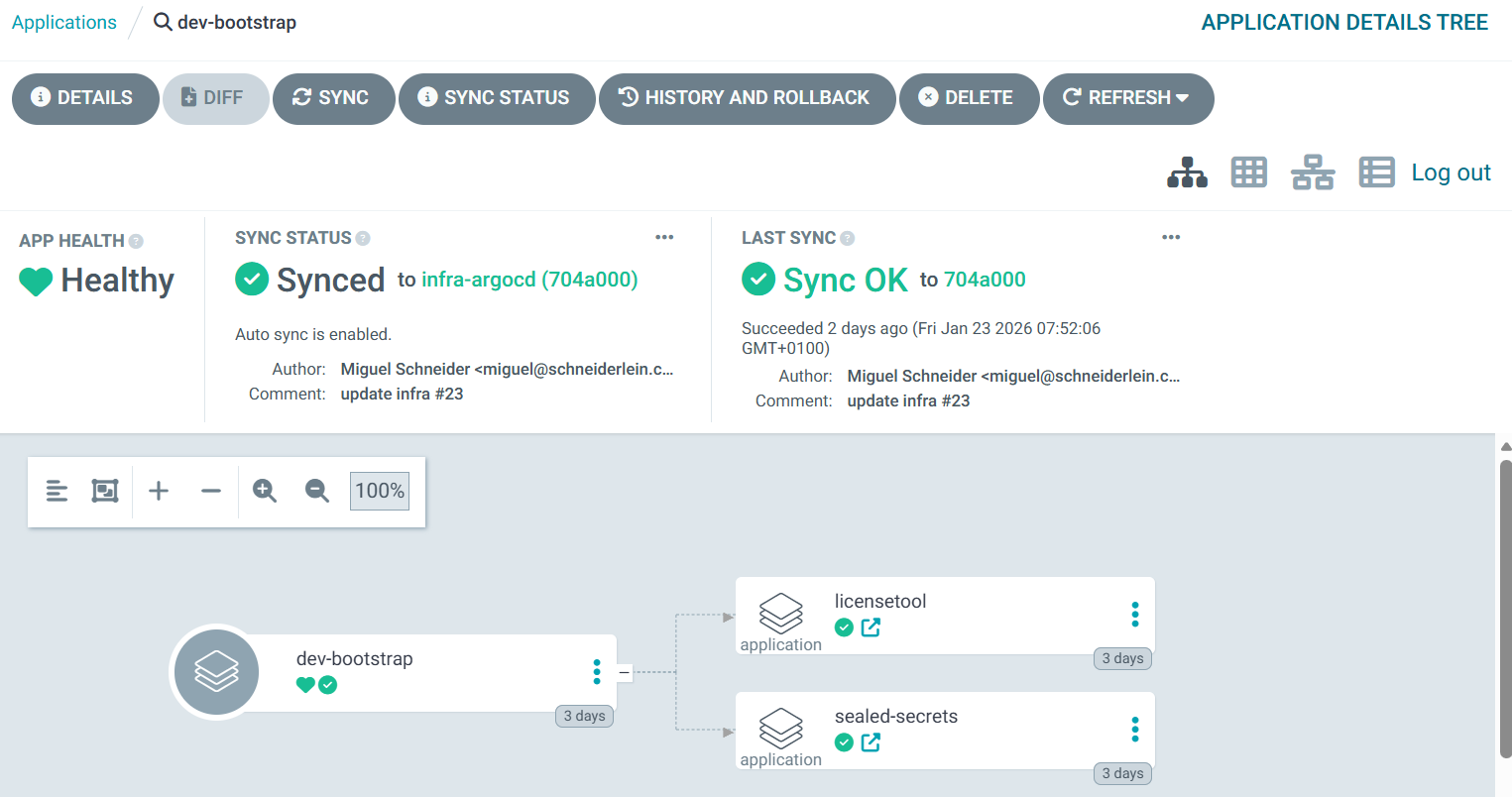Click the fit-to-screen icon in graph toolbar

tap(104, 491)
